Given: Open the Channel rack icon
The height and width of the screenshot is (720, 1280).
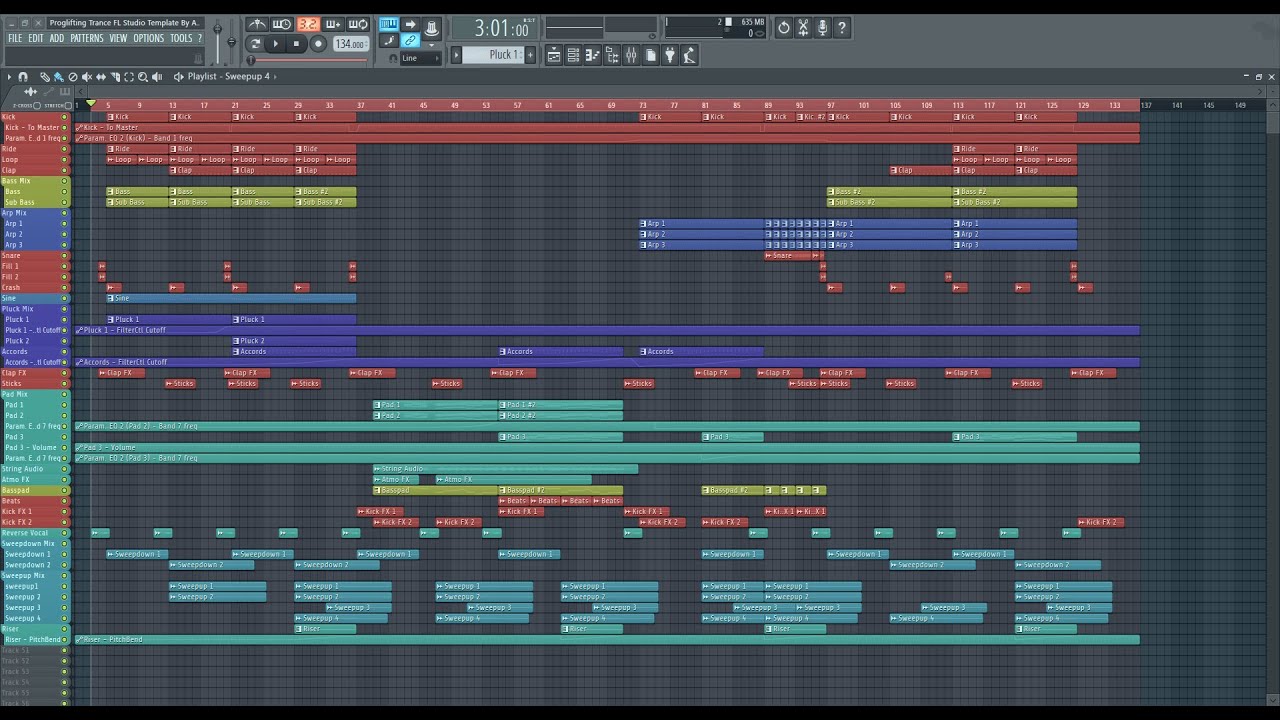Looking at the screenshot, I should tap(573, 55).
